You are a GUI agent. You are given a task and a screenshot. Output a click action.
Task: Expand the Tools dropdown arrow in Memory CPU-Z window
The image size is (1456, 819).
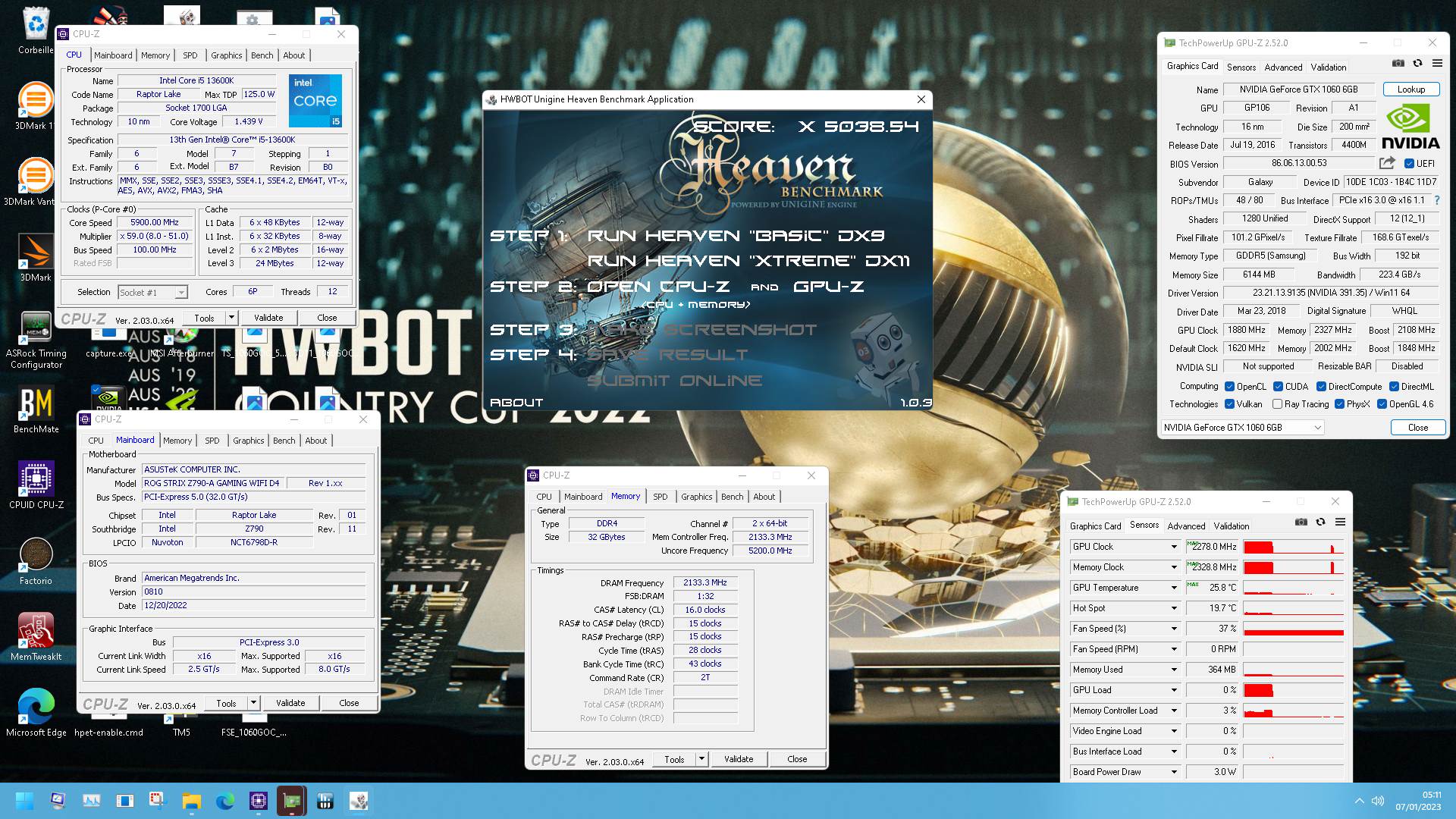[x=701, y=759]
